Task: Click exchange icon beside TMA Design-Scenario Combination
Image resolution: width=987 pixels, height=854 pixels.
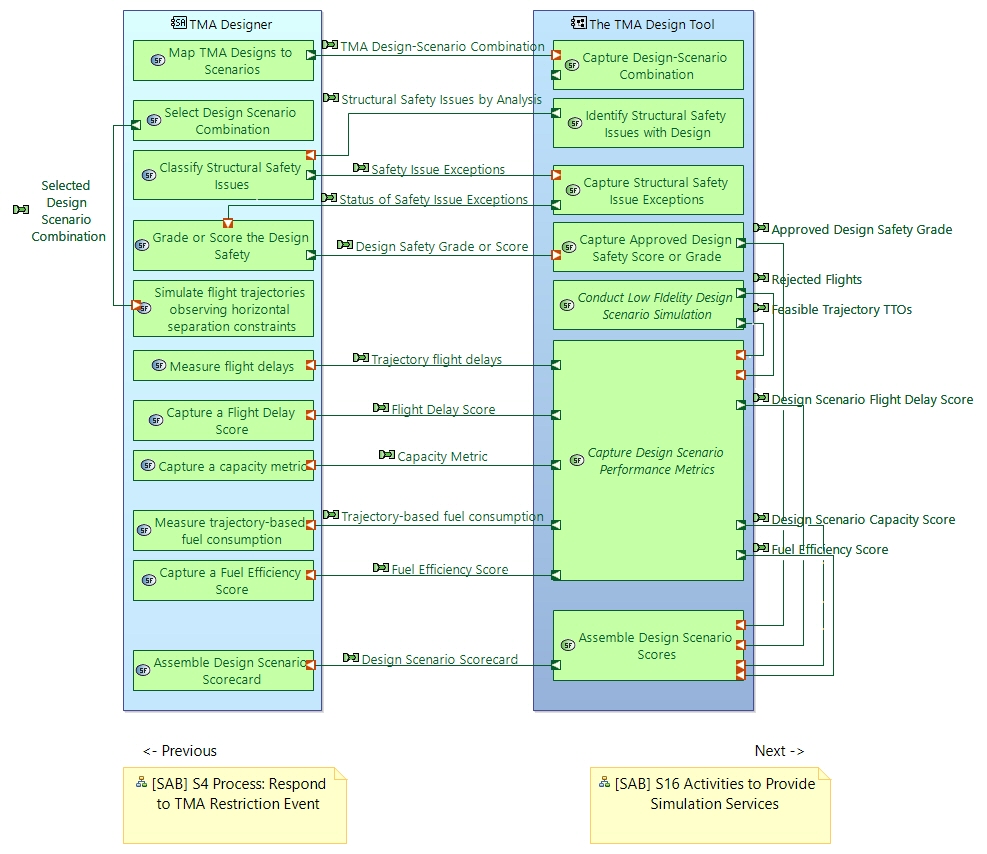Action: [330, 45]
